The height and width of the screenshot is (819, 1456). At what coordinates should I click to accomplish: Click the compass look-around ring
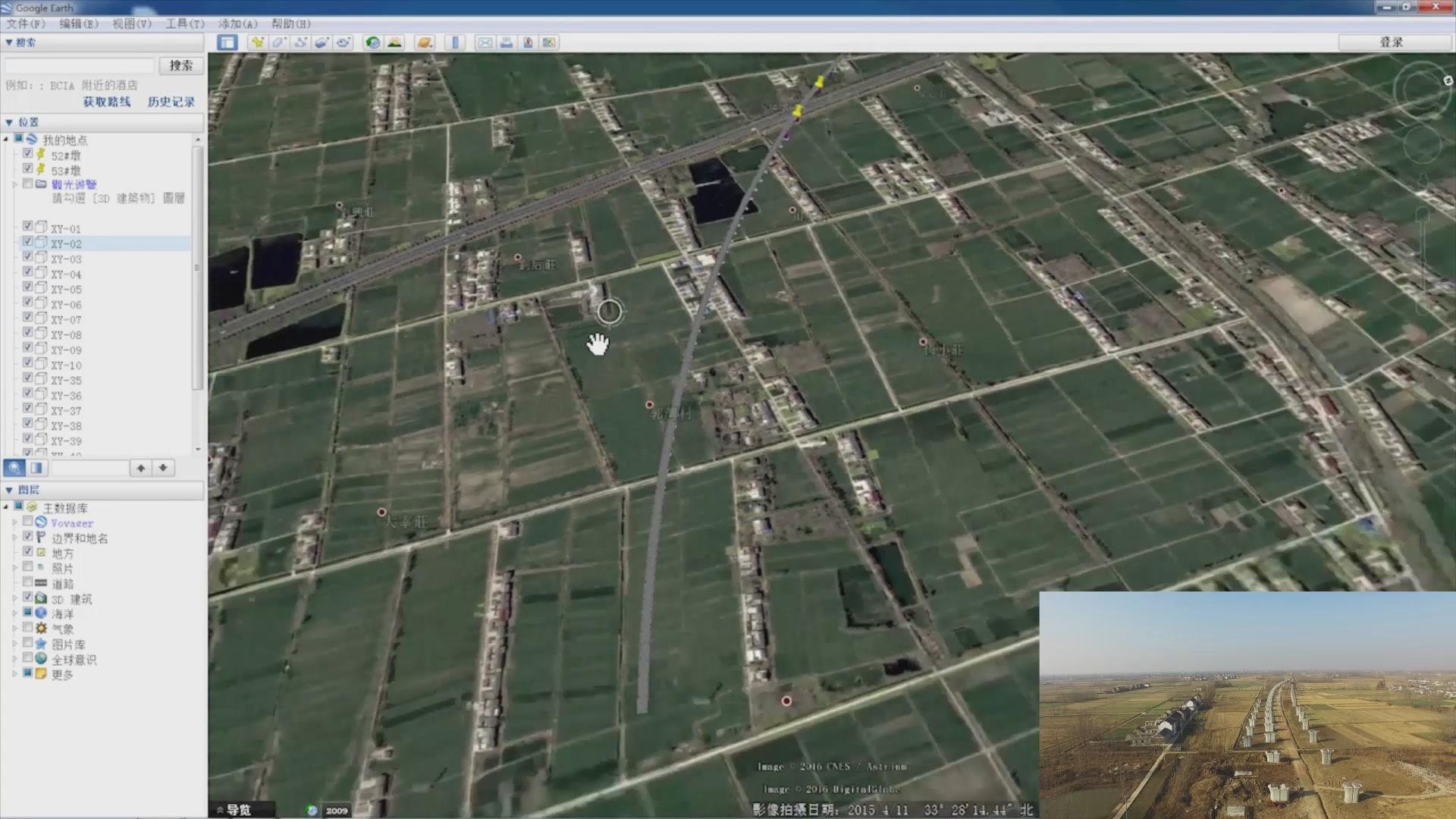(x=1422, y=89)
